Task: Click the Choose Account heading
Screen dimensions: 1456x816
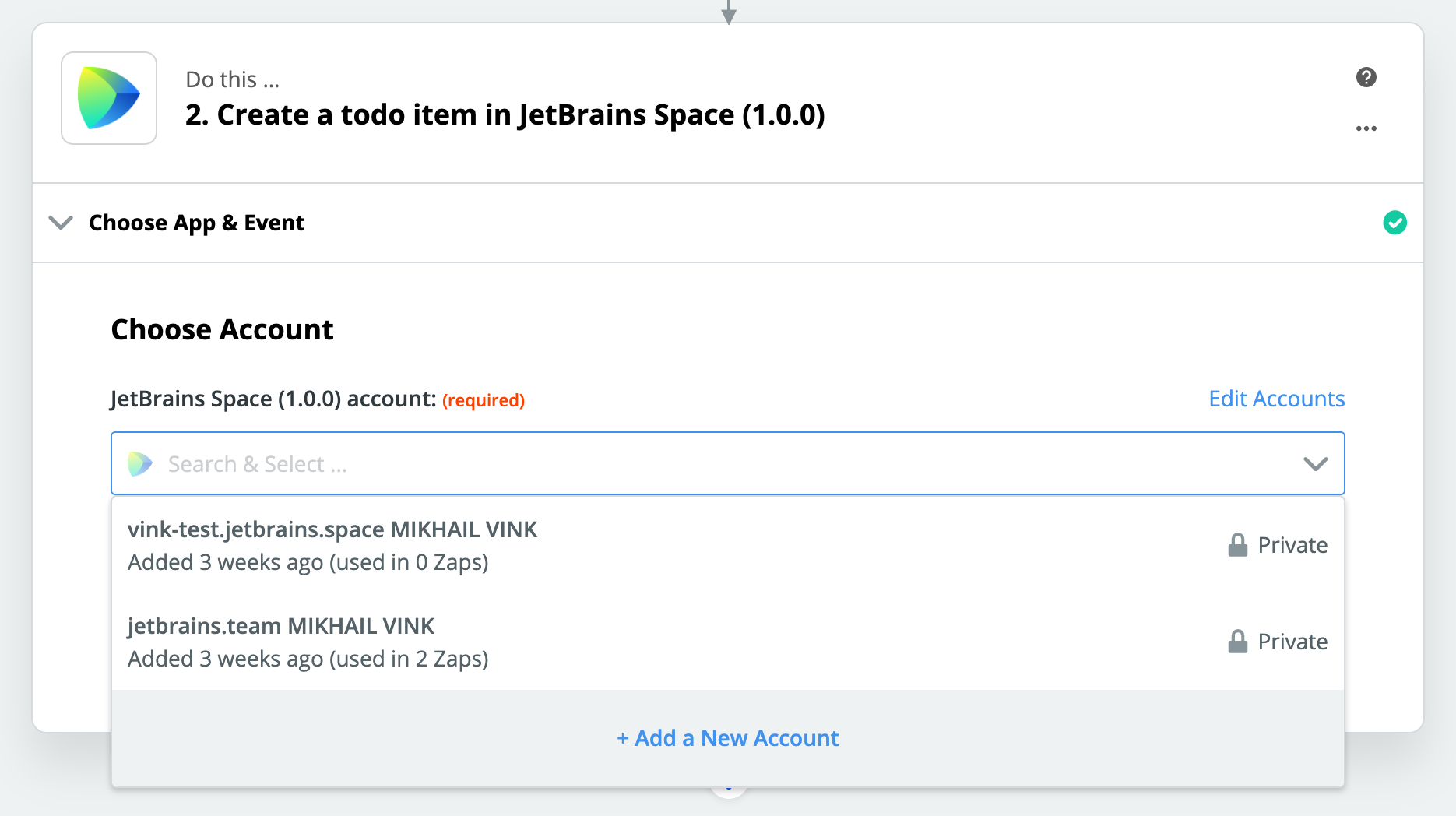Action: point(222,329)
